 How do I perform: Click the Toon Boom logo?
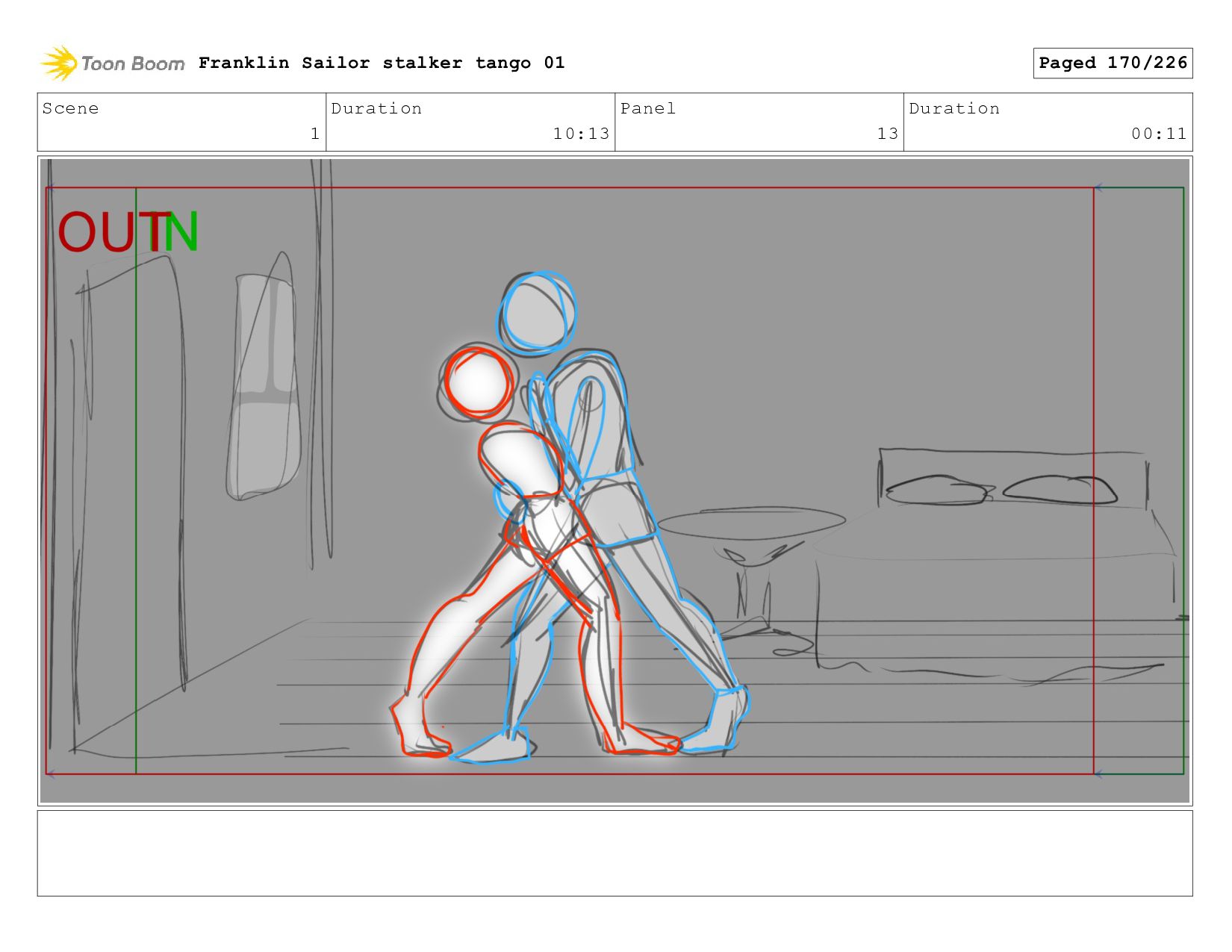(x=112, y=63)
